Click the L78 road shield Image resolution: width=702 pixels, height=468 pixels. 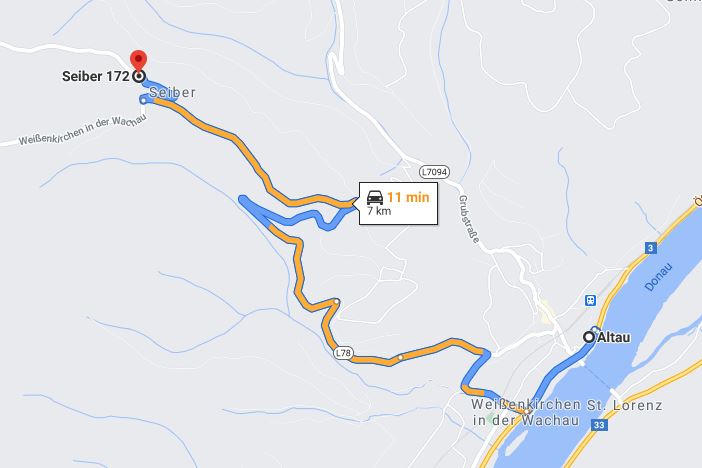pos(343,353)
